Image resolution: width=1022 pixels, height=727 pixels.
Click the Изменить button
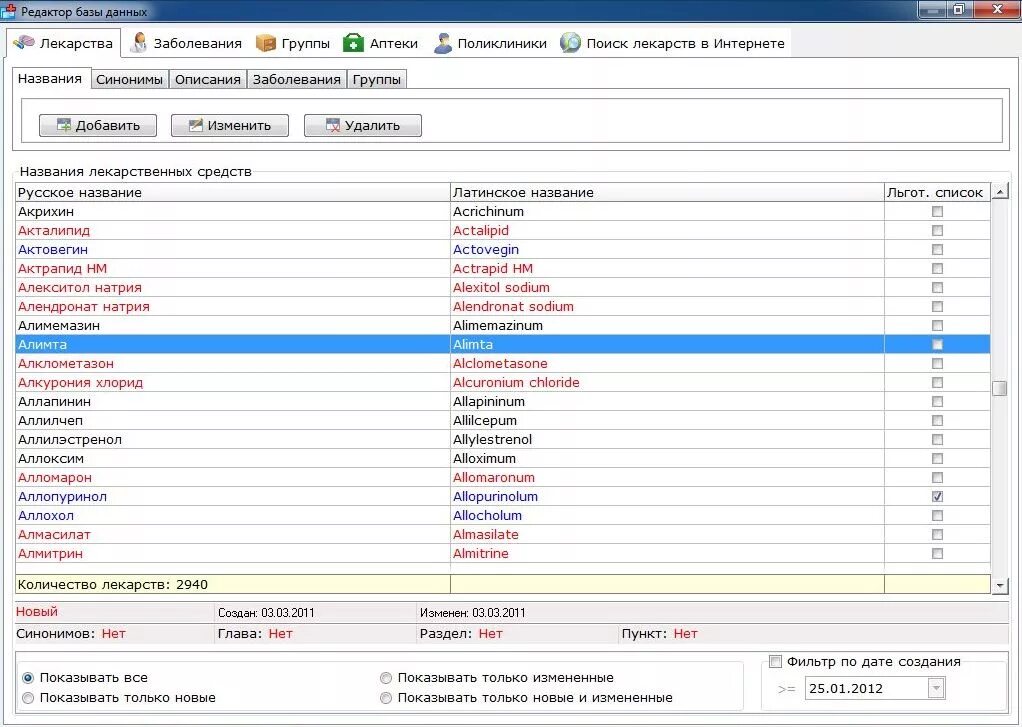[x=230, y=125]
